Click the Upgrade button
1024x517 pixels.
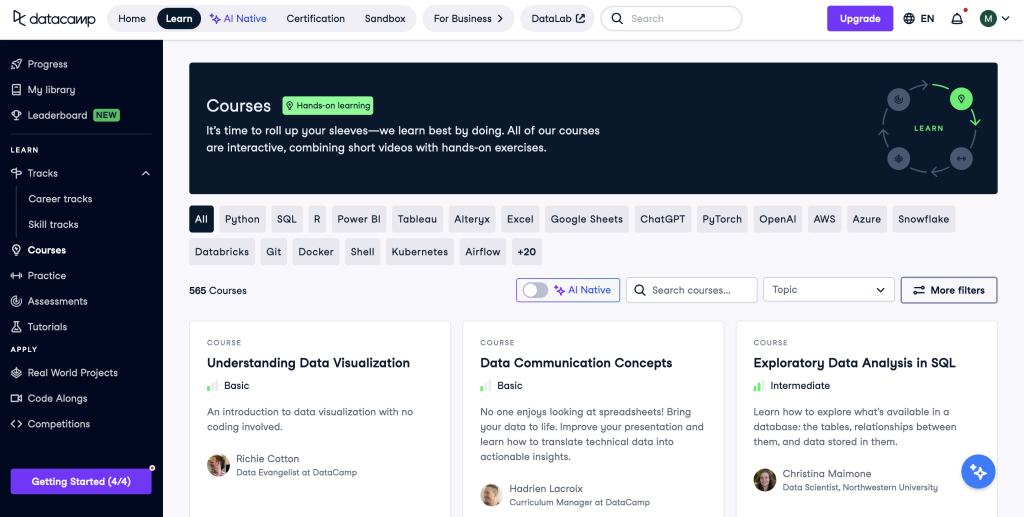coord(860,18)
